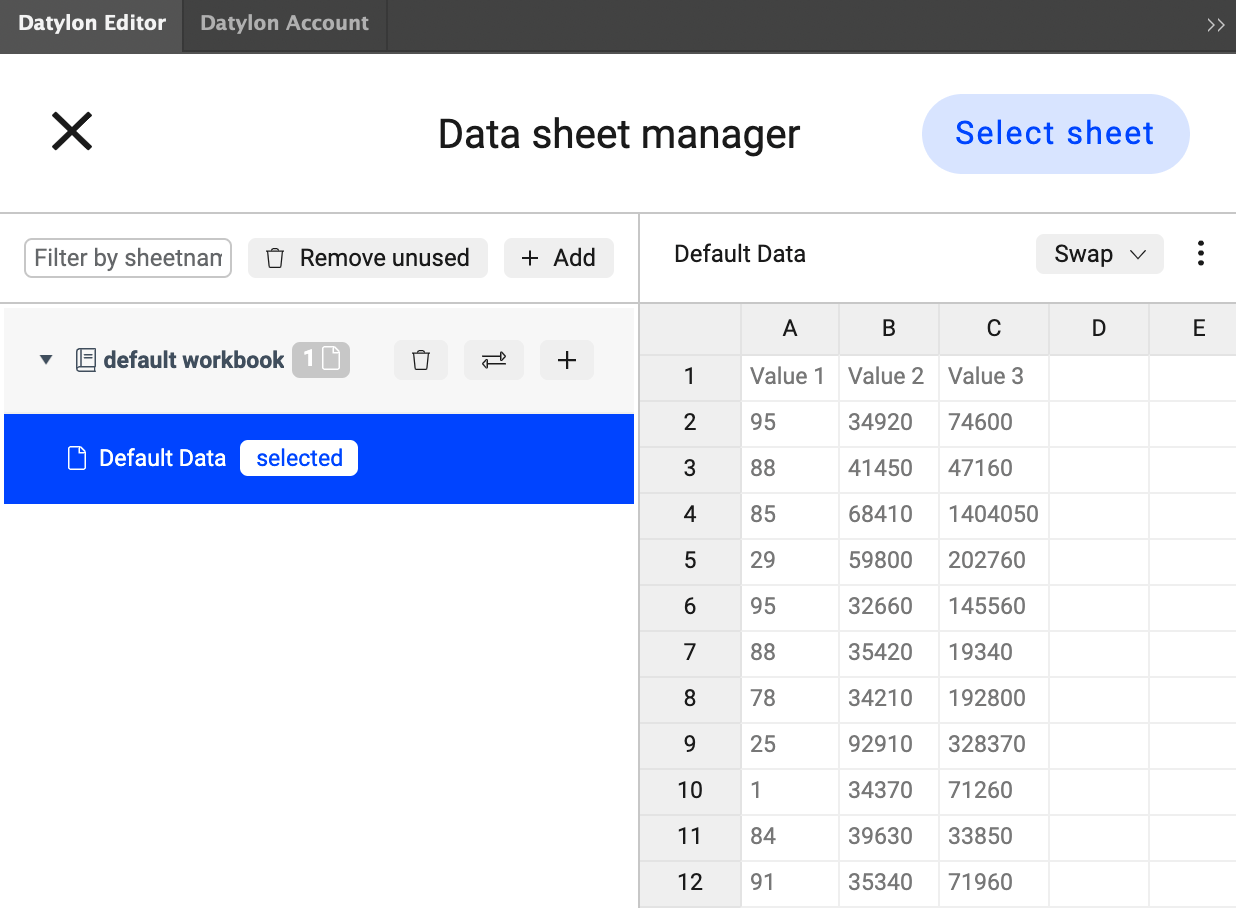The width and height of the screenshot is (1236, 908).
Task: Click the workbook book icon
Action: click(x=86, y=360)
